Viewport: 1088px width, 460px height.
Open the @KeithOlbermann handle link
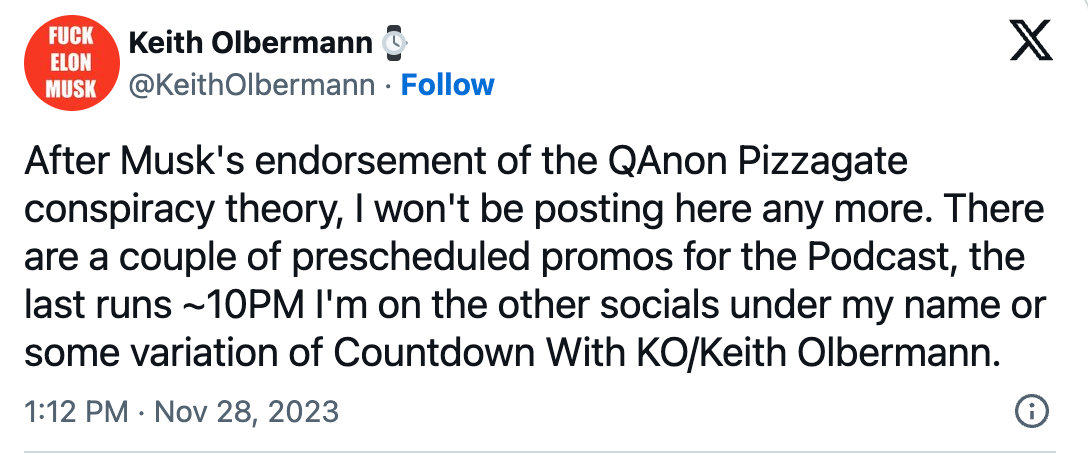[x=252, y=84]
